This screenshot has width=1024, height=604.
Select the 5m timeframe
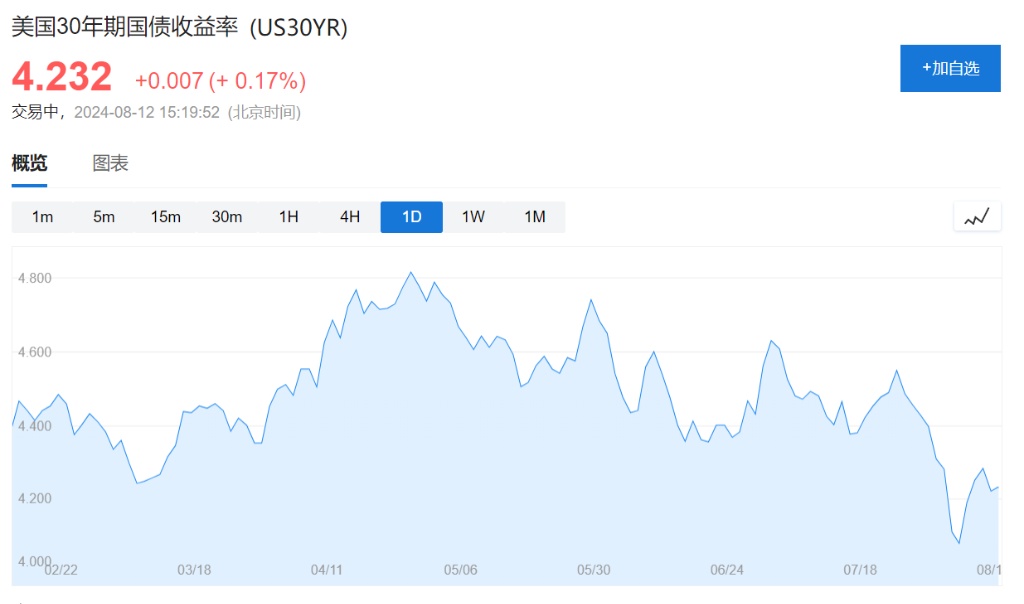click(104, 217)
